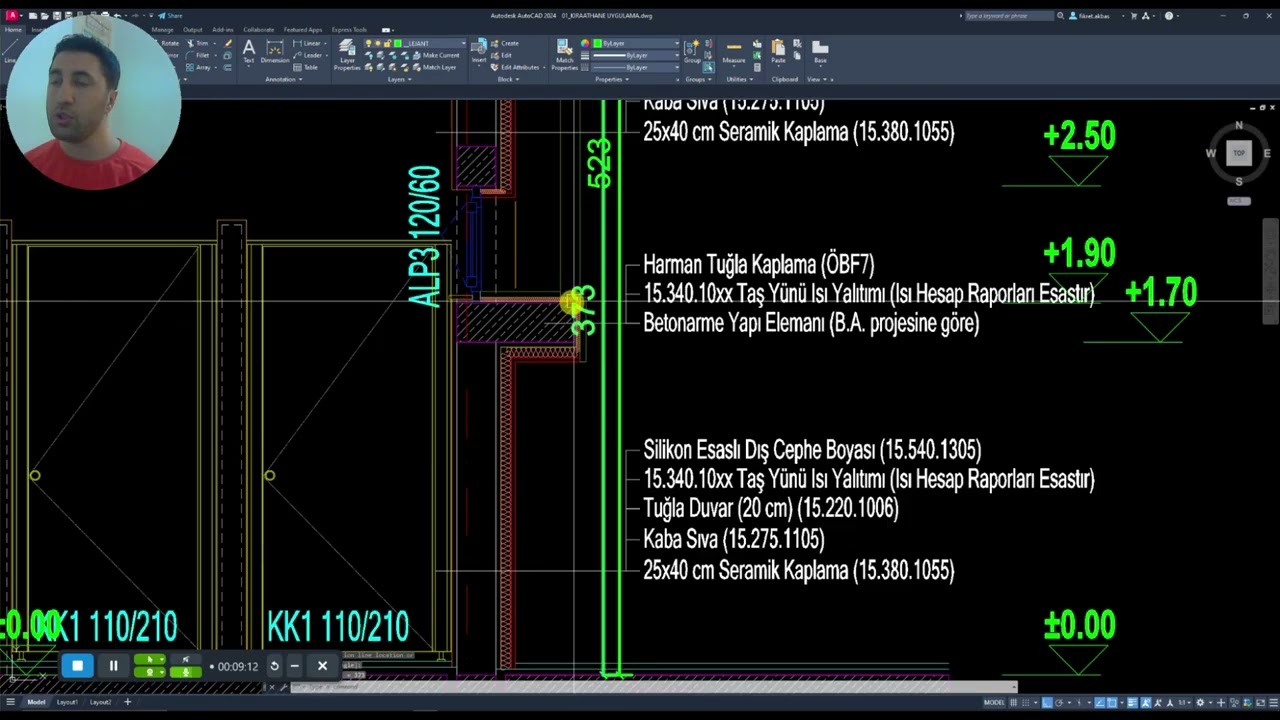Toggle the MODEL space status button
The image size is (1280, 720).
point(995,702)
